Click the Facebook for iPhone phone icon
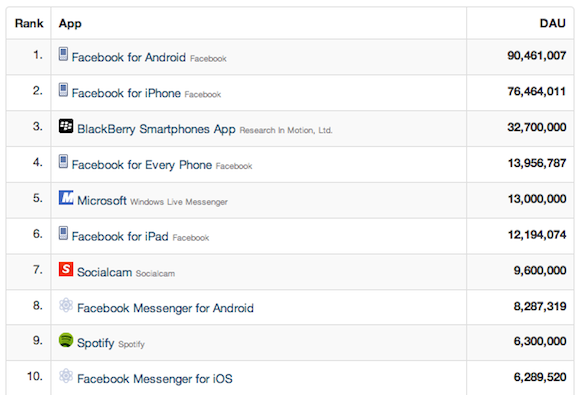This screenshot has width=580, height=395. (63, 90)
